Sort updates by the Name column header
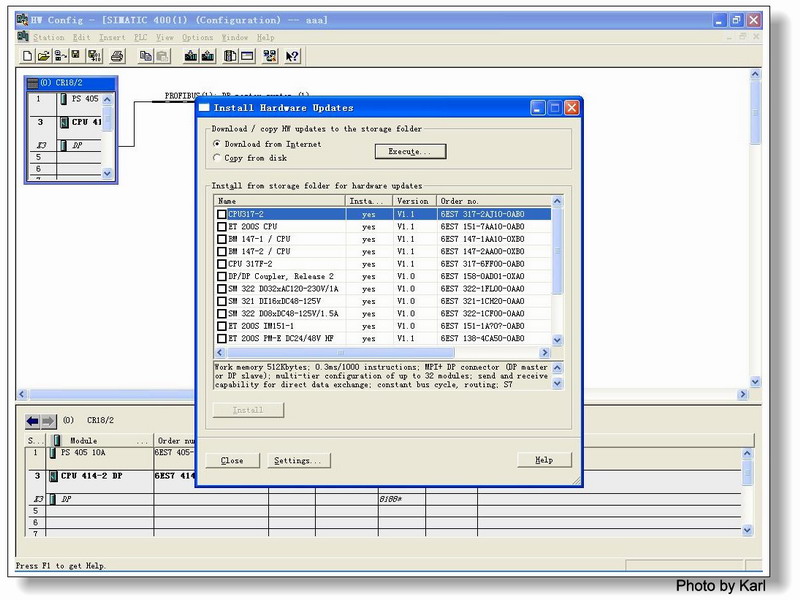The height and width of the screenshot is (600, 800). point(280,201)
